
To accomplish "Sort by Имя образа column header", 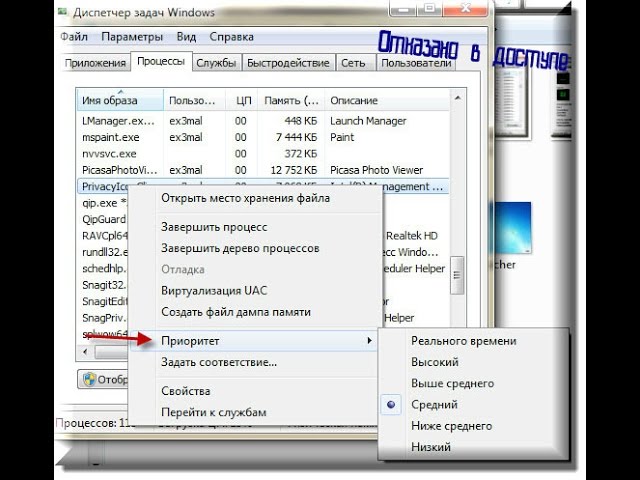I will 120,100.
